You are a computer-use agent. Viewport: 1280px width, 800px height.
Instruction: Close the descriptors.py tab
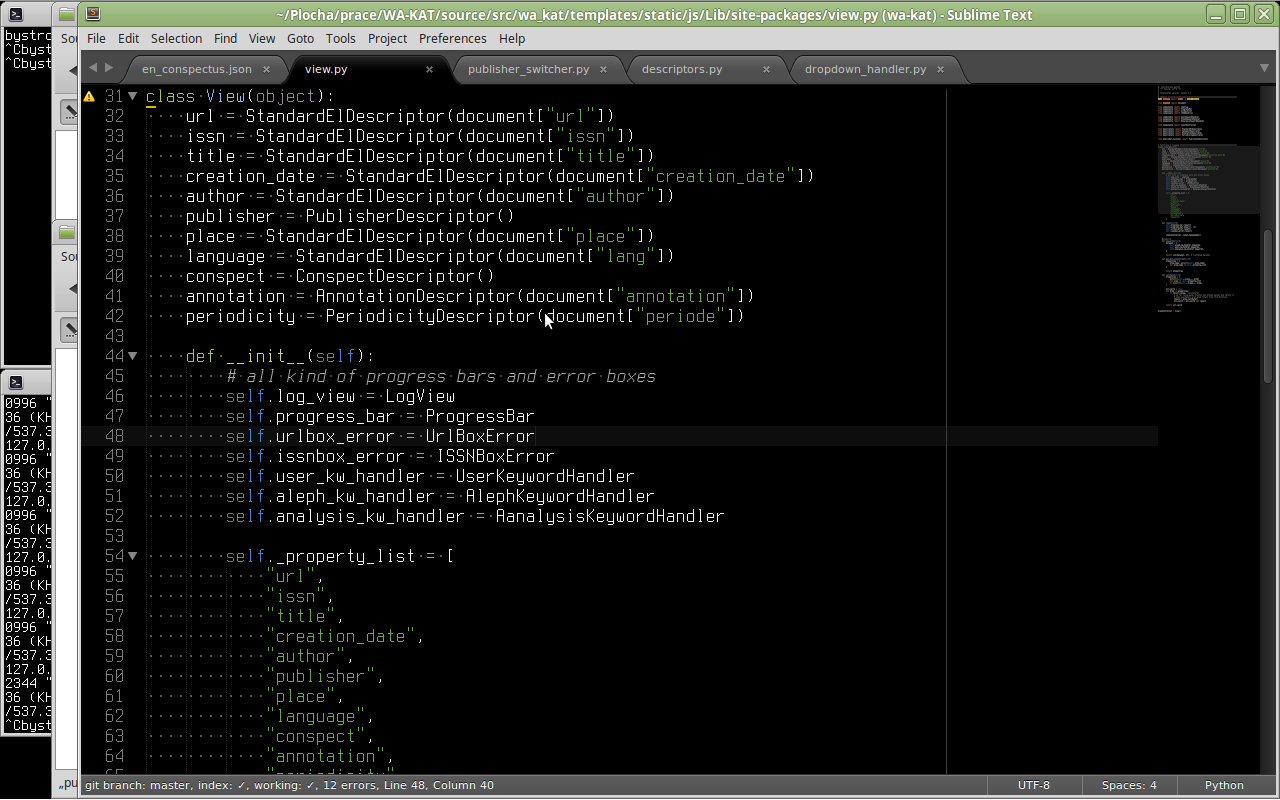(767, 70)
